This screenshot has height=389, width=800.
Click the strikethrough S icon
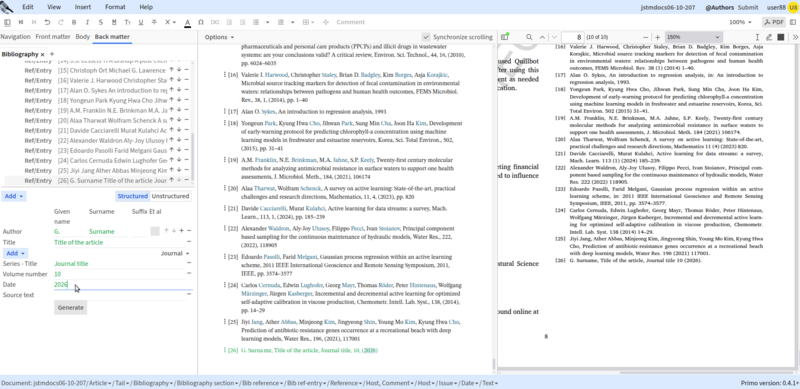[101, 22]
